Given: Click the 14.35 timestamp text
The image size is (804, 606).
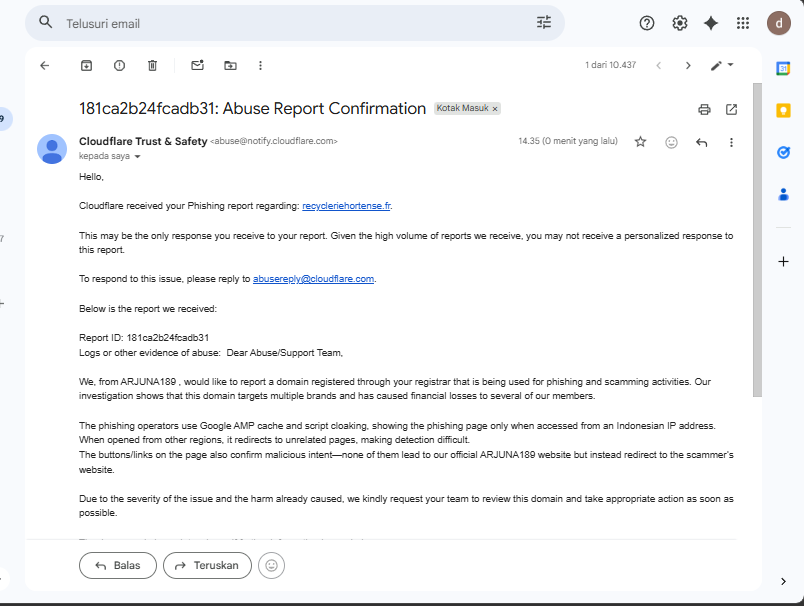Looking at the screenshot, I should [x=568, y=141].
